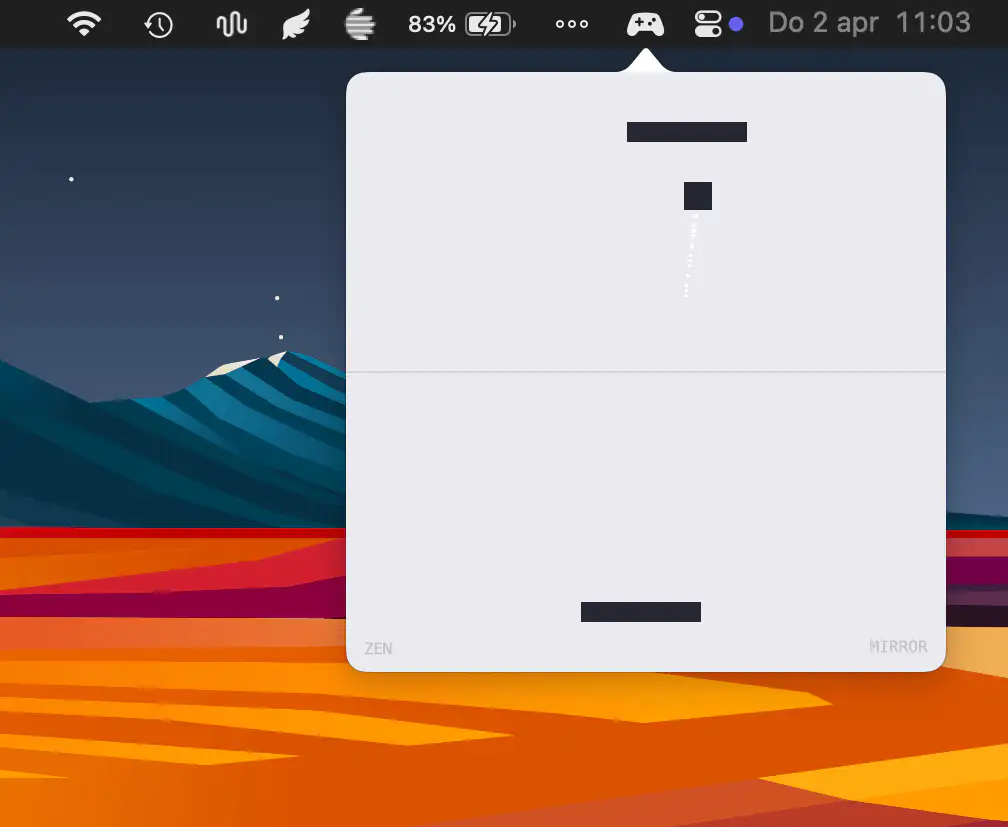Click the center dividing line of the court

click(645, 372)
